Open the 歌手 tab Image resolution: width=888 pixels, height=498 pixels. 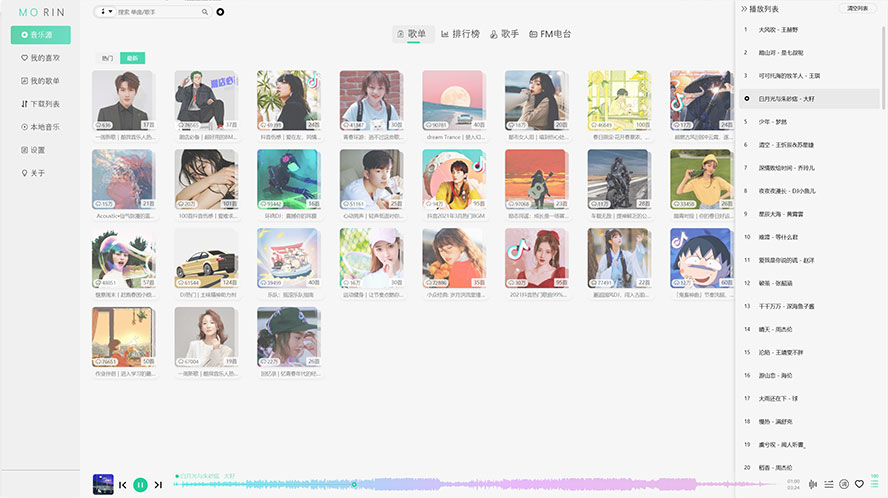(x=504, y=34)
